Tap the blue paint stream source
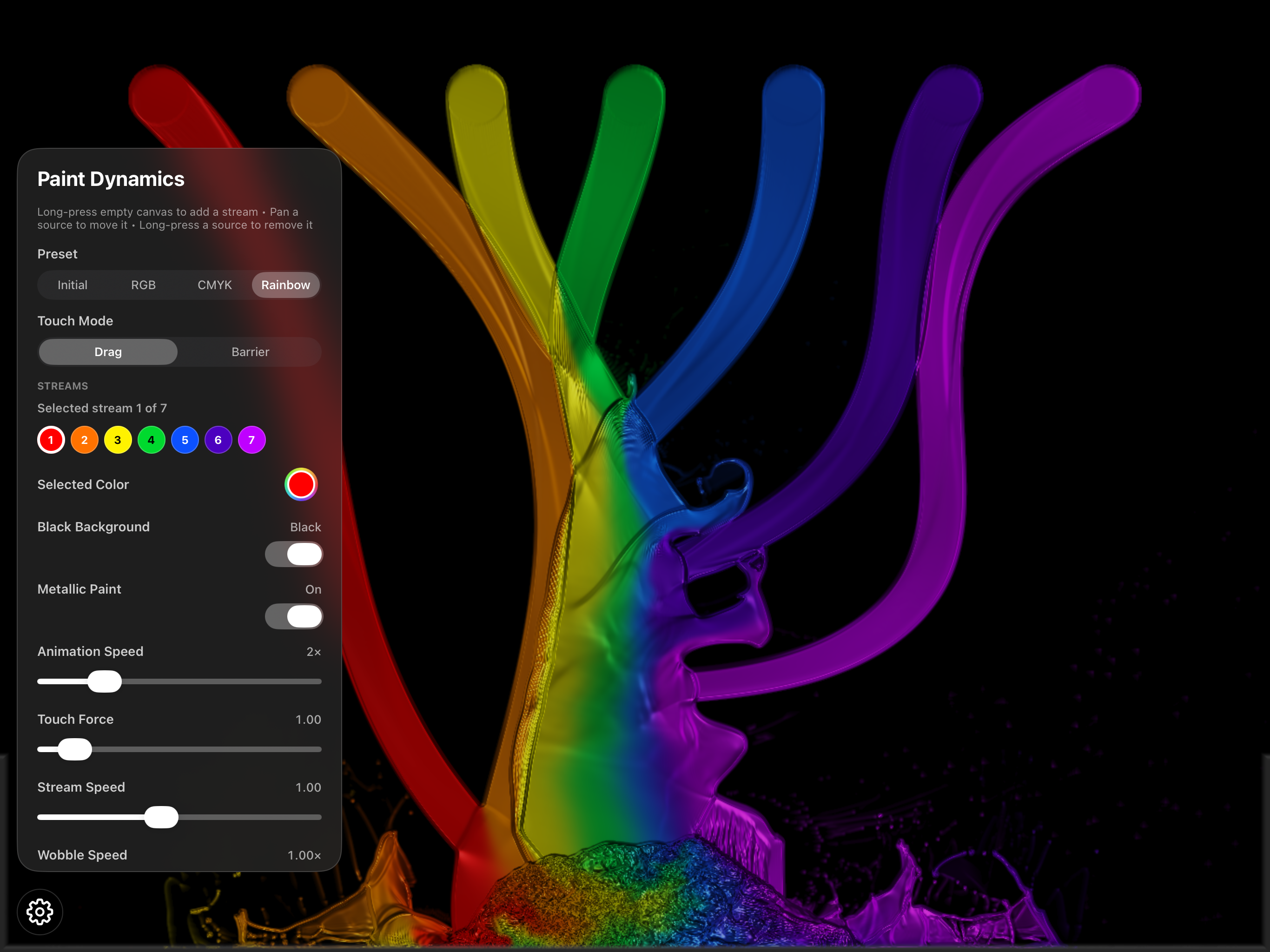The width and height of the screenshot is (1270, 952). tap(794, 95)
